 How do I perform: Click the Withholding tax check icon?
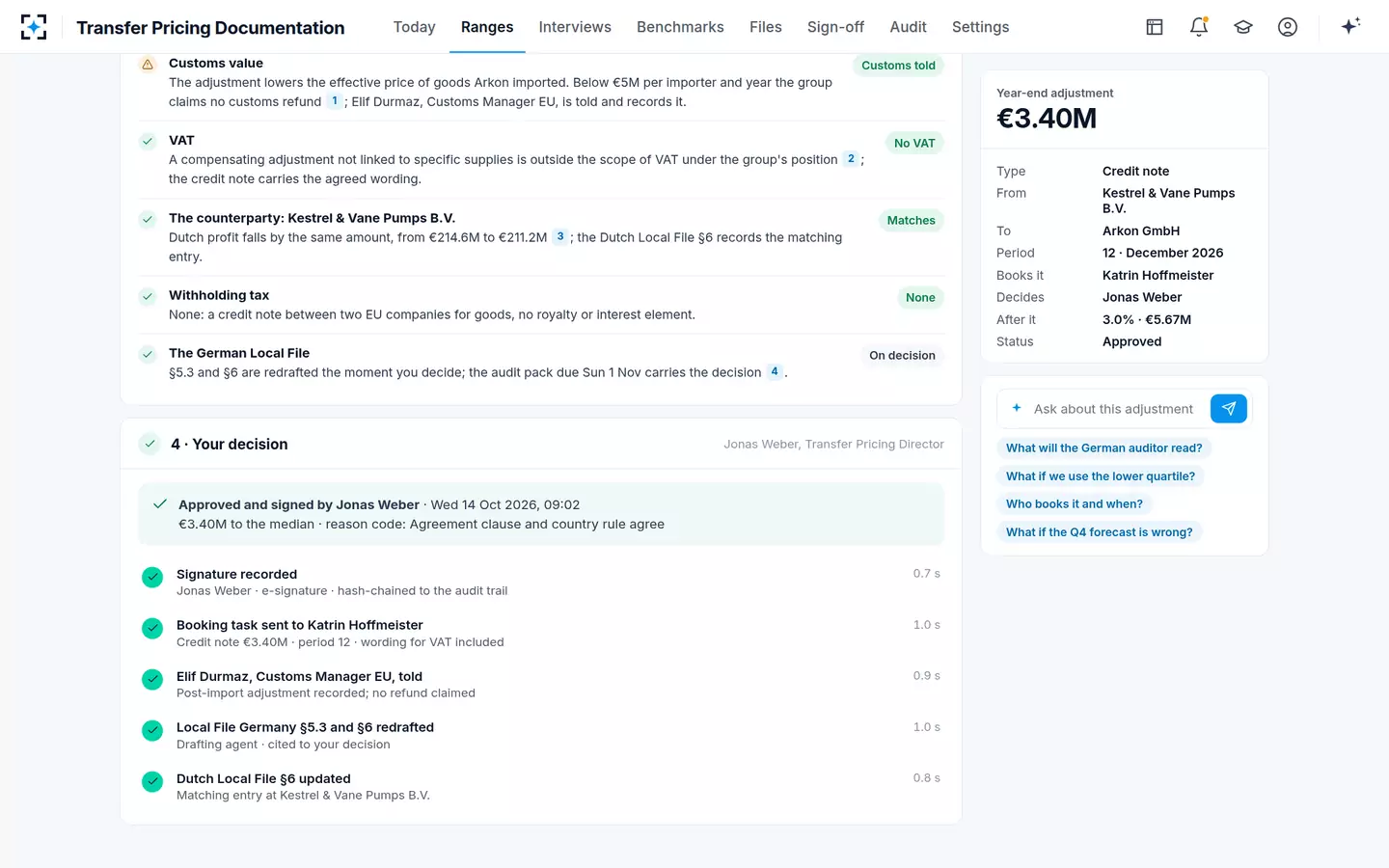pos(148,296)
